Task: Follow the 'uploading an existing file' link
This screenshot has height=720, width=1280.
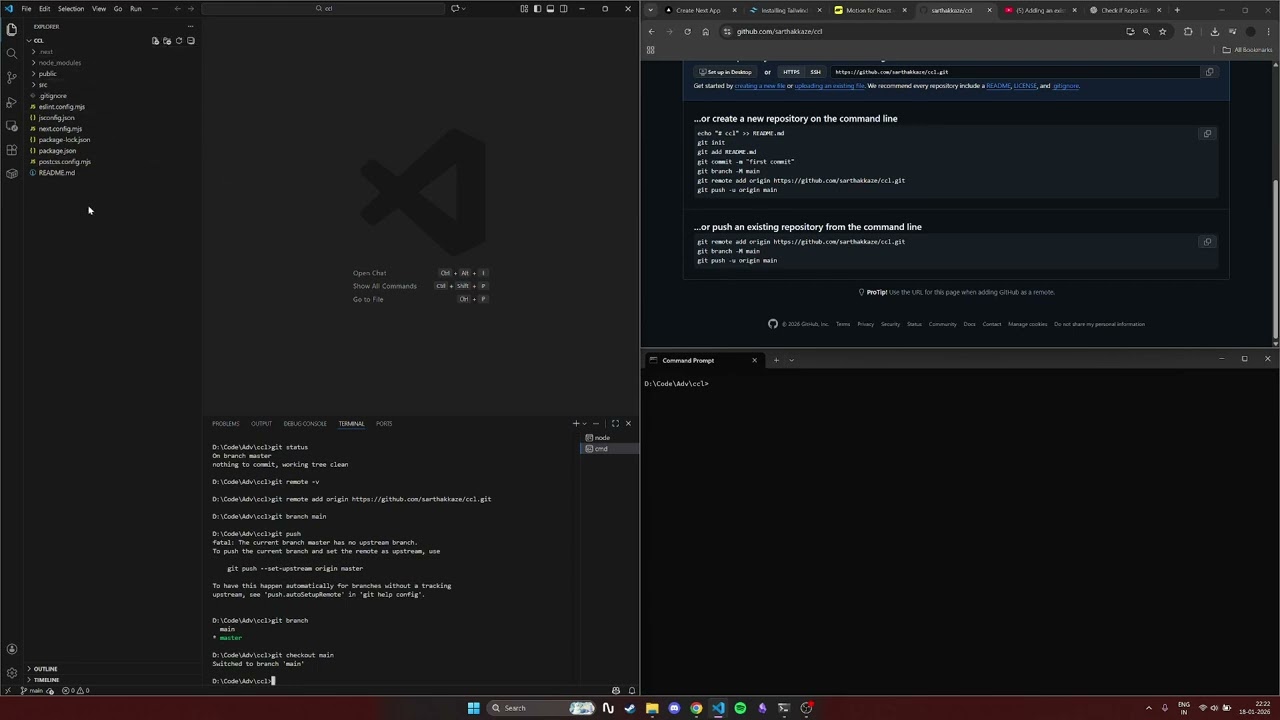Action: pos(829,86)
